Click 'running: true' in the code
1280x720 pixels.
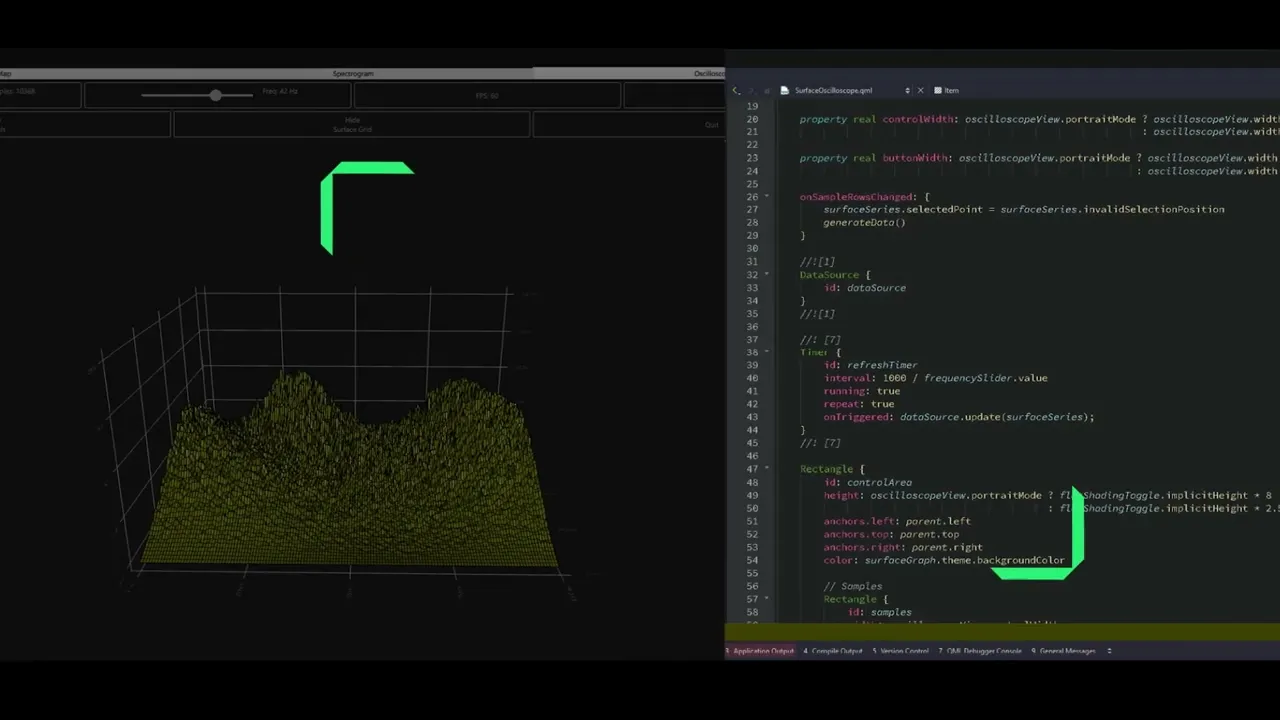click(862, 391)
